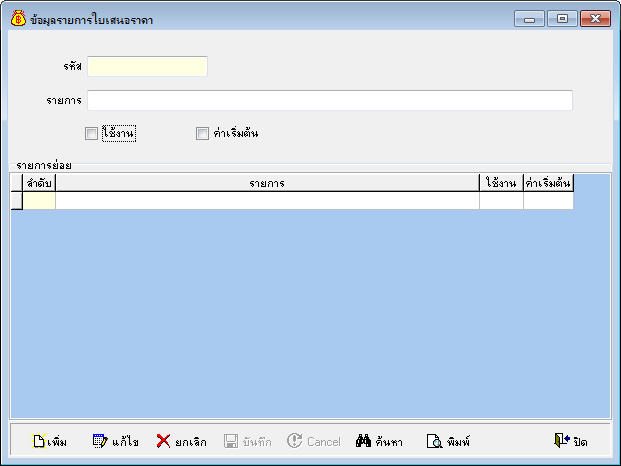Tick the ค่าเริ่มต้น checkbox
Image resolution: width=621 pixels, height=466 pixels.
click(202, 133)
